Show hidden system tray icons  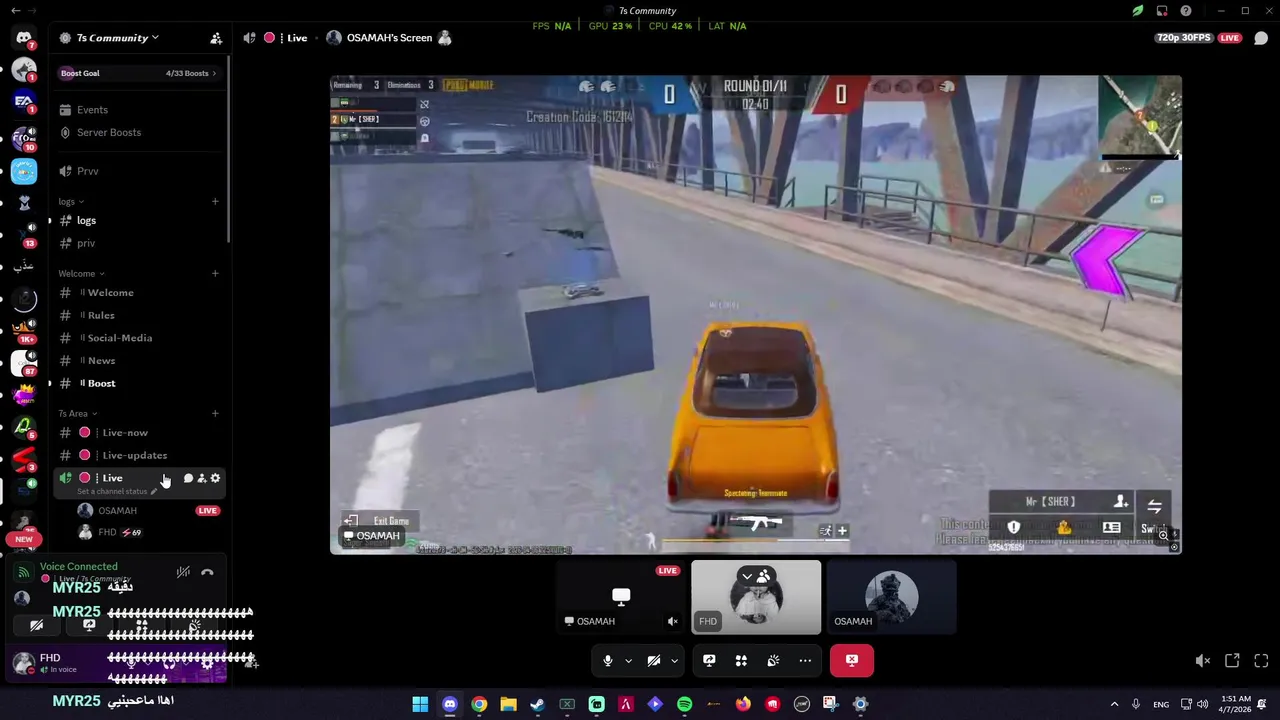(x=1114, y=704)
